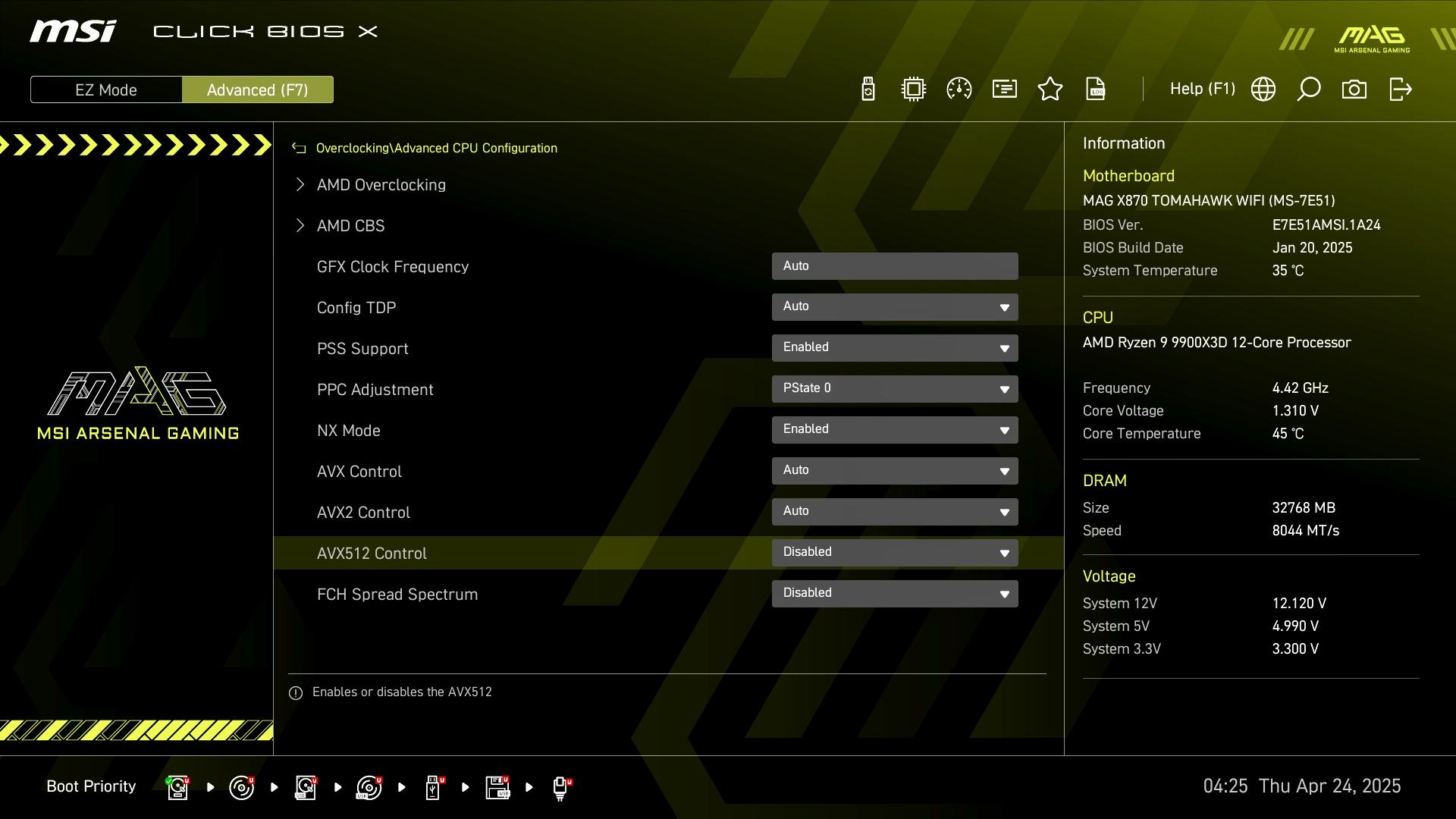Click the search magnifier icon

[1309, 89]
